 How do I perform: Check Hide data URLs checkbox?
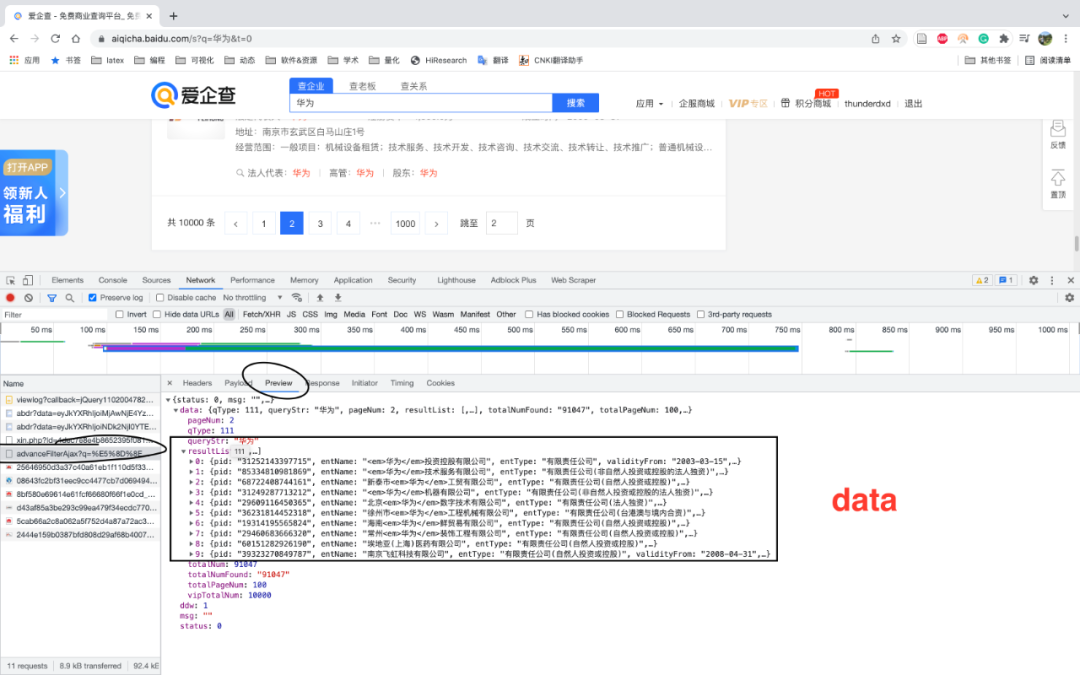point(157,314)
